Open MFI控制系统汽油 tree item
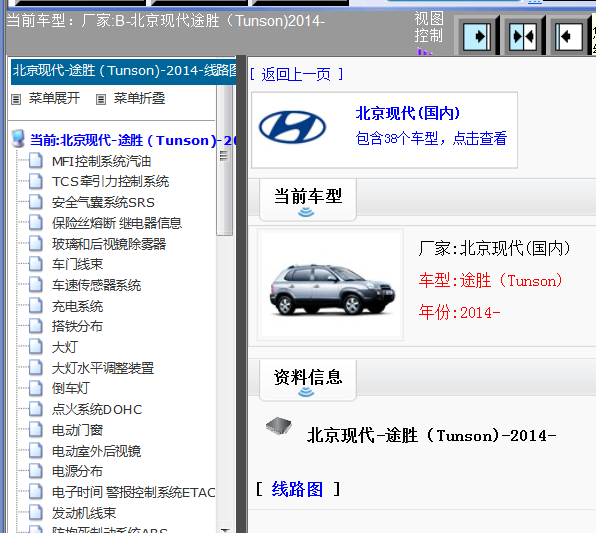This screenshot has height=533, width=596. (x=101, y=161)
